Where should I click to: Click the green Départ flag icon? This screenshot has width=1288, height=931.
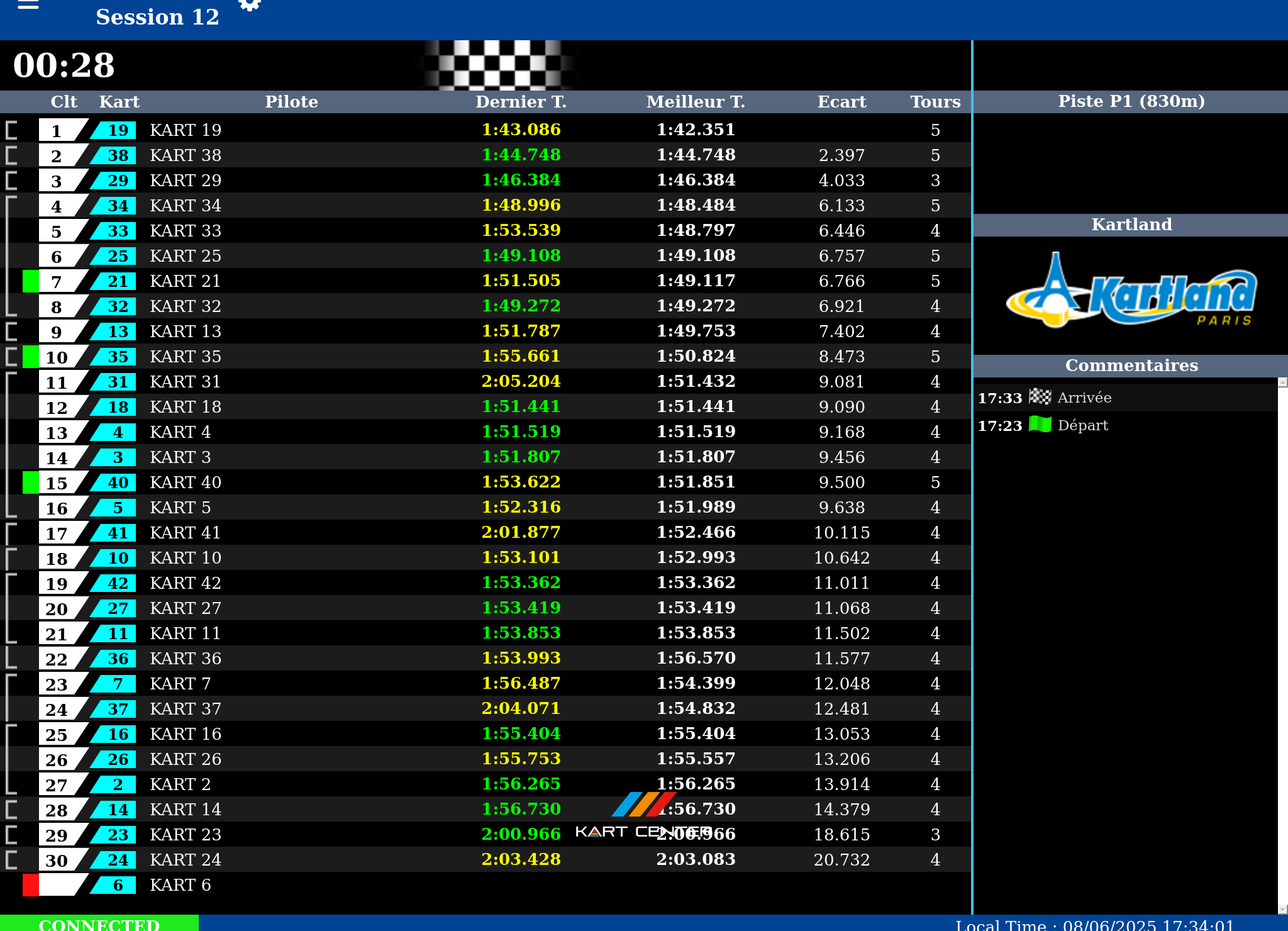pyautogui.click(x=1040, y=425)
